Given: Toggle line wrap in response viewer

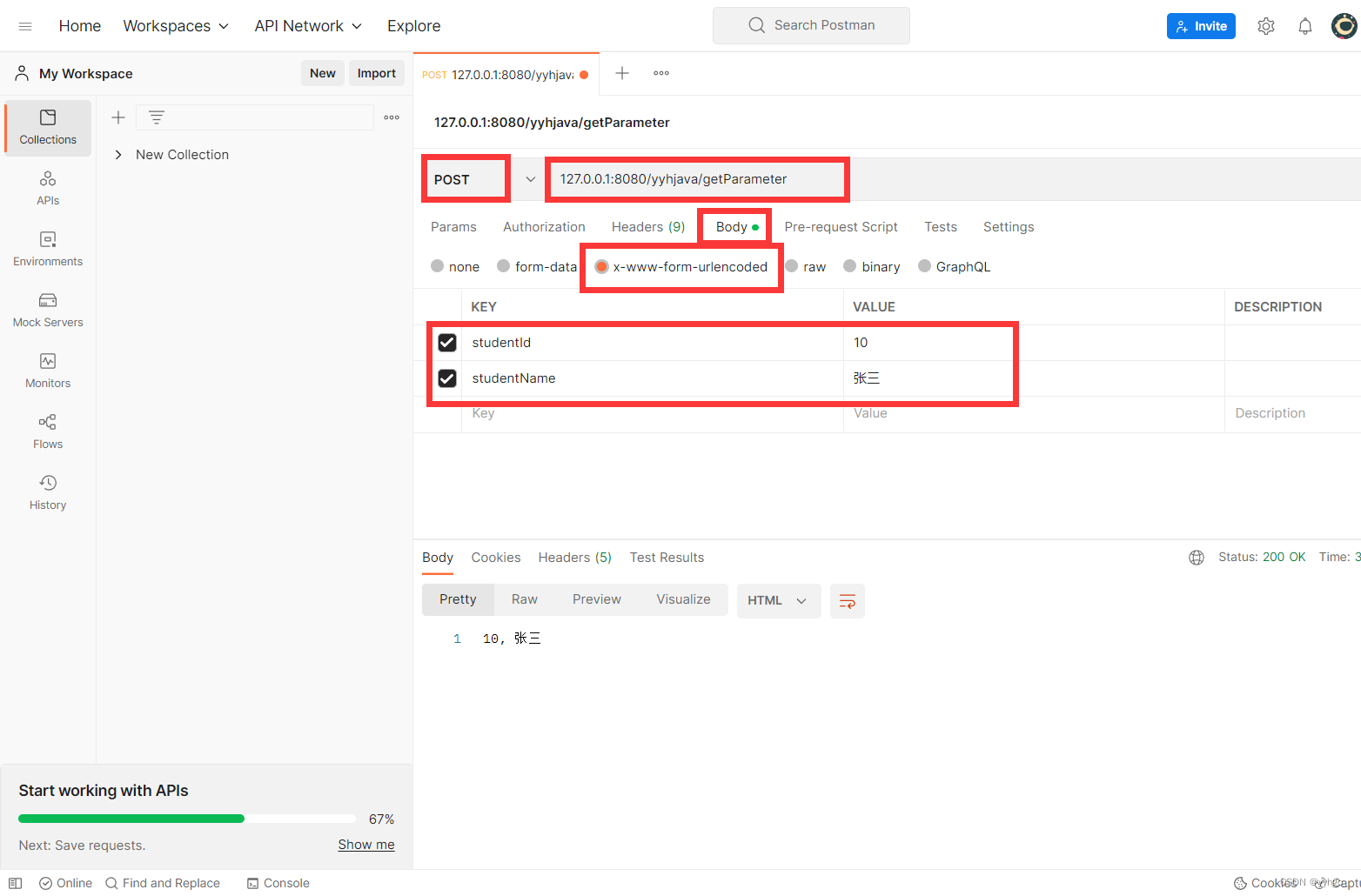Looking at the screenshot, I should [x=848, y=601].
